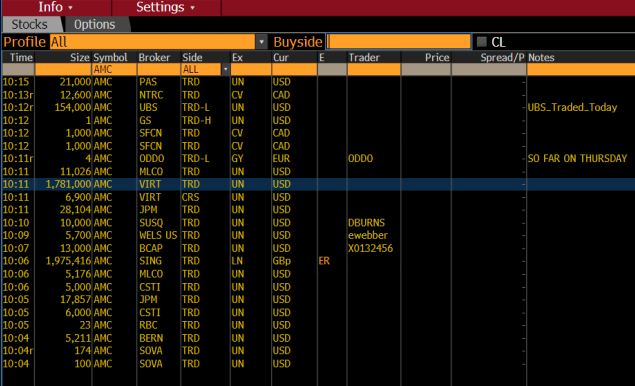Click the Ex filter field
635x386 pixels.
tap(251, 69)
